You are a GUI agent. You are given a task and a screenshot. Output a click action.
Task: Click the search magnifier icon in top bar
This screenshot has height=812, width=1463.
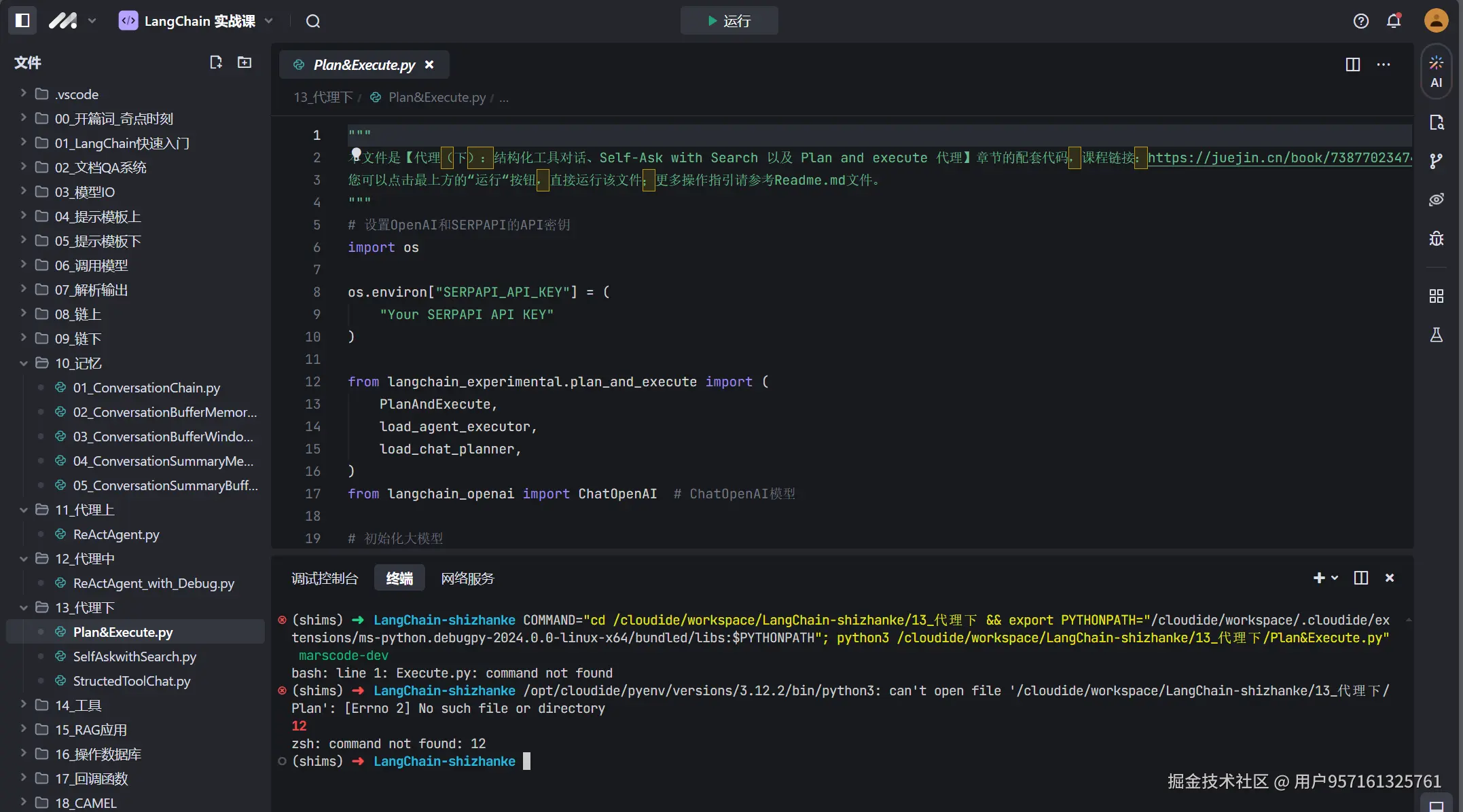(x=312, y=21)
